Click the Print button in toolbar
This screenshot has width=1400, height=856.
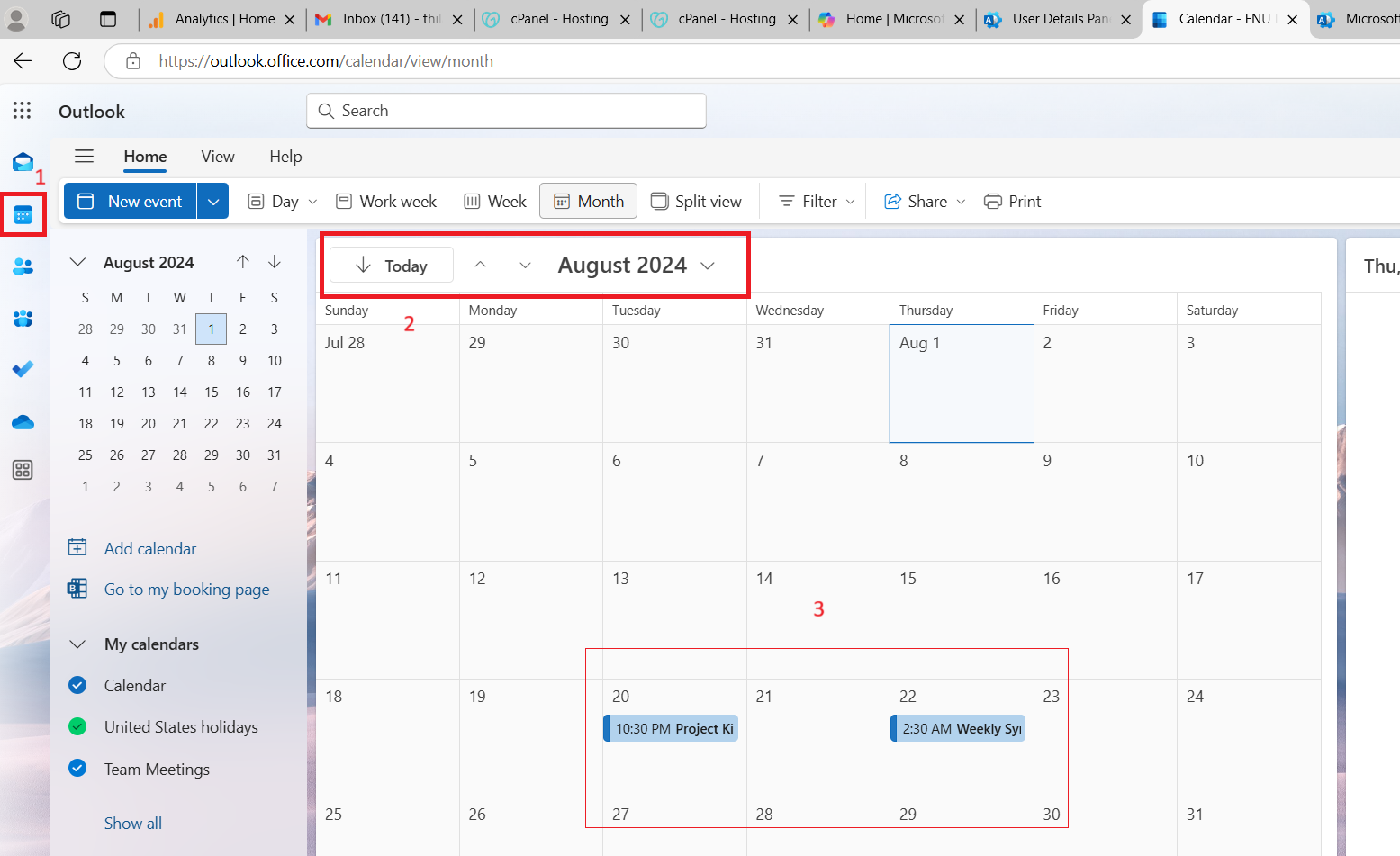point(1013,202)
